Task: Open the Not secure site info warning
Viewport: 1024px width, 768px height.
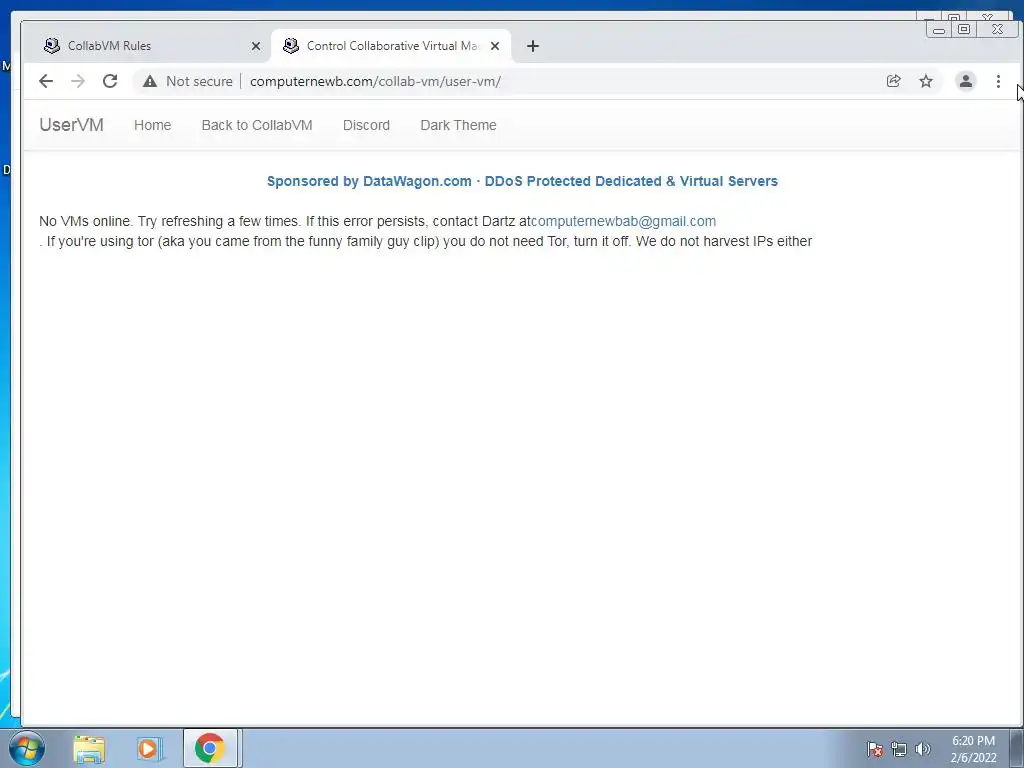Action: [188, 81]
